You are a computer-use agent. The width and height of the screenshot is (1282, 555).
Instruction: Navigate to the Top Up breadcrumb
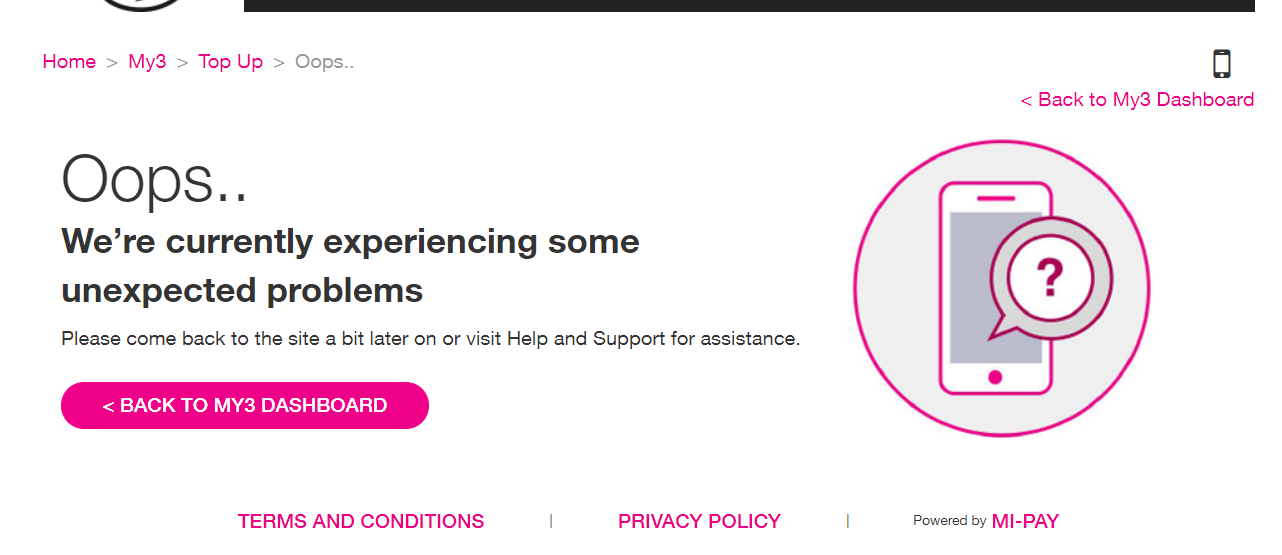click(230, 62)
